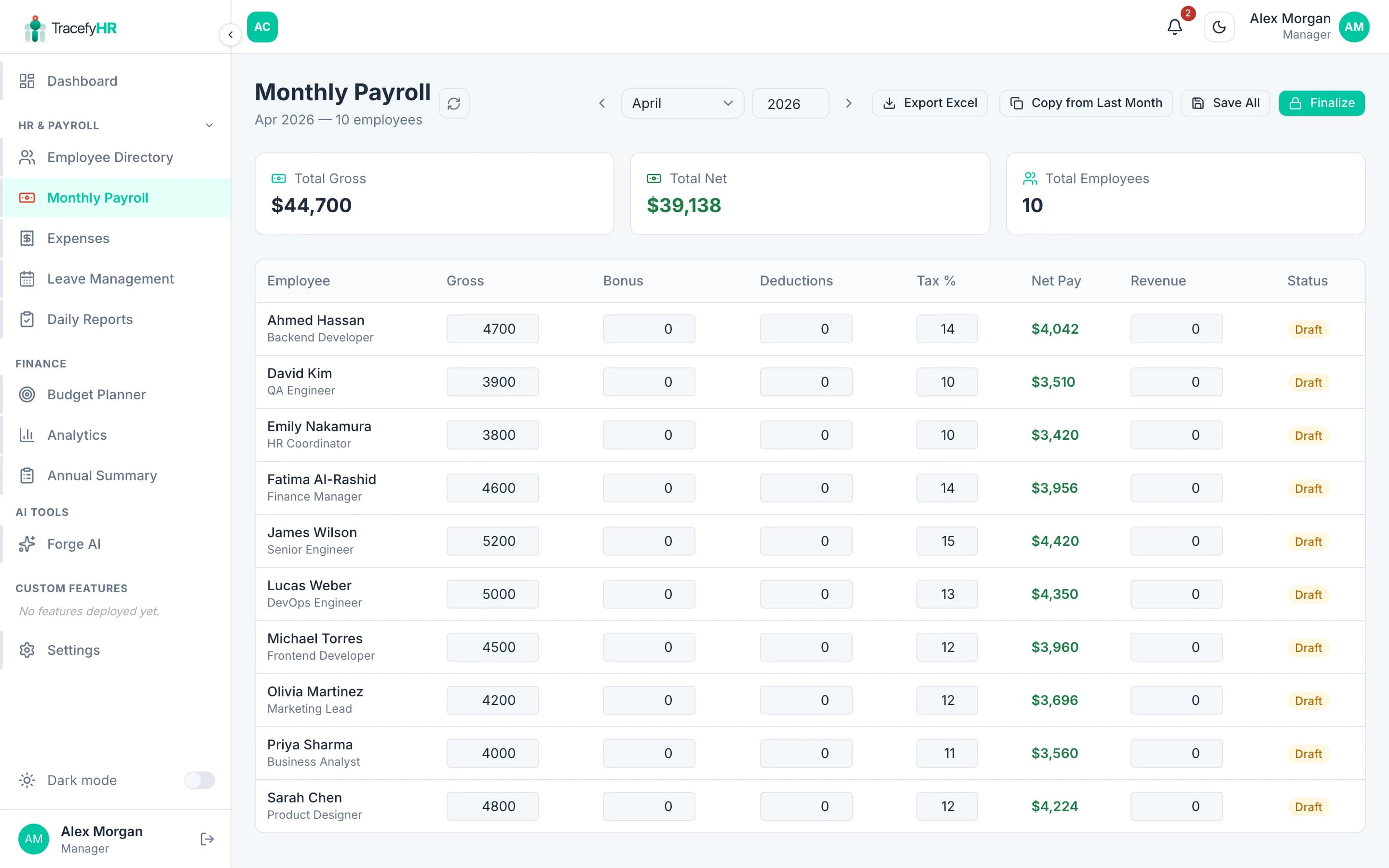Open Settings via the gear icon
Viewport: 1389px width, 868px height.
pos(27,650)
